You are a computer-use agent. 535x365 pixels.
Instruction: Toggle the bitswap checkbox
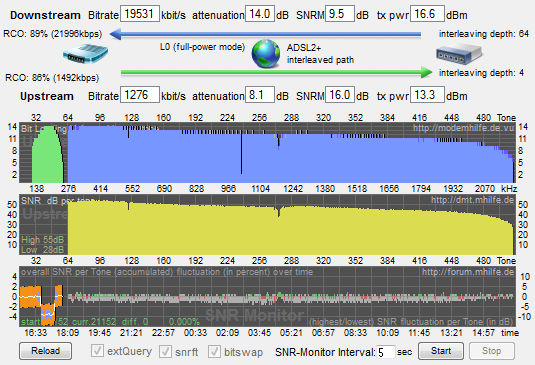[x=214, y=351]
